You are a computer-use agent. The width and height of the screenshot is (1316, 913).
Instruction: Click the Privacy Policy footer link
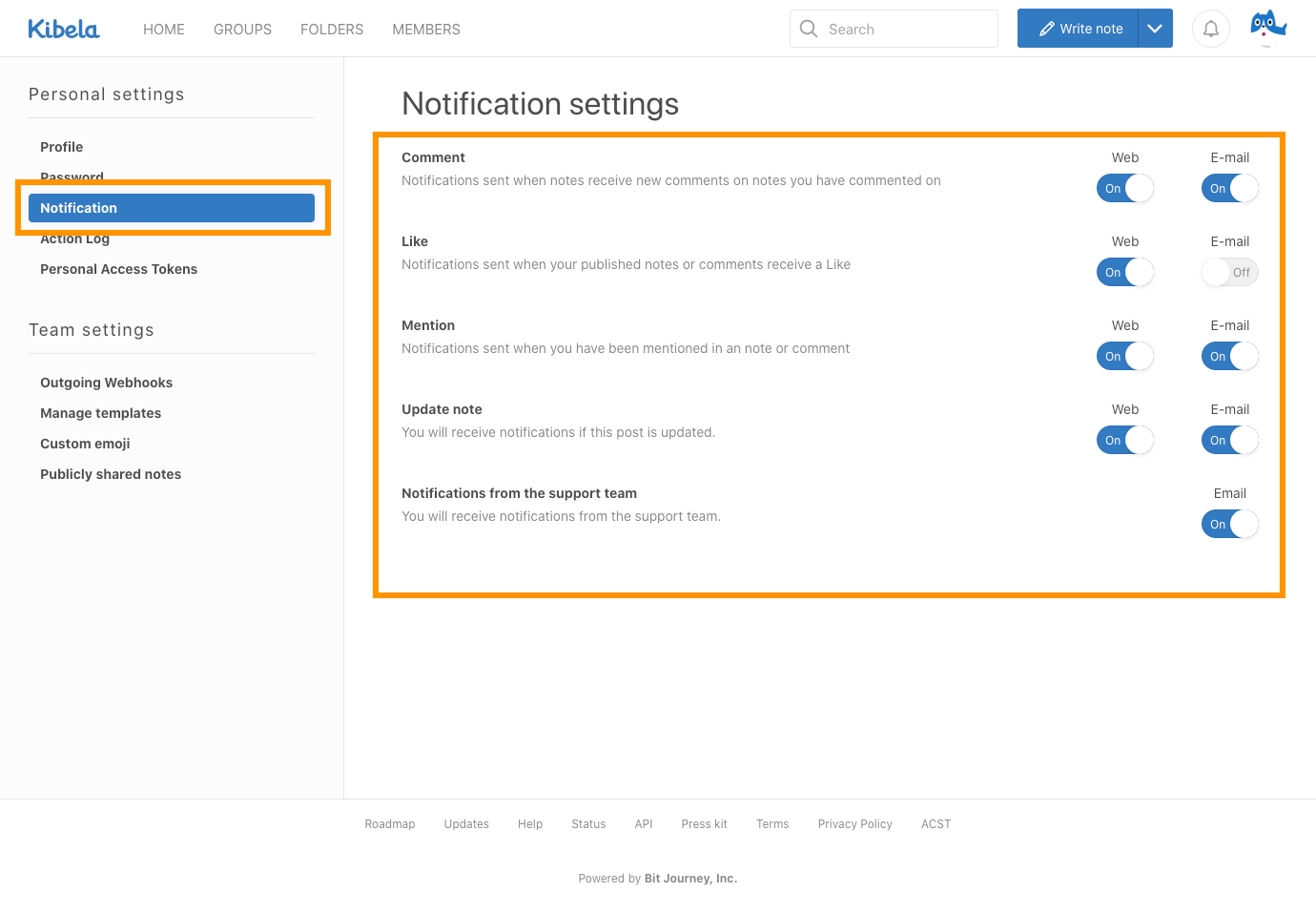(x=854, y=824)
